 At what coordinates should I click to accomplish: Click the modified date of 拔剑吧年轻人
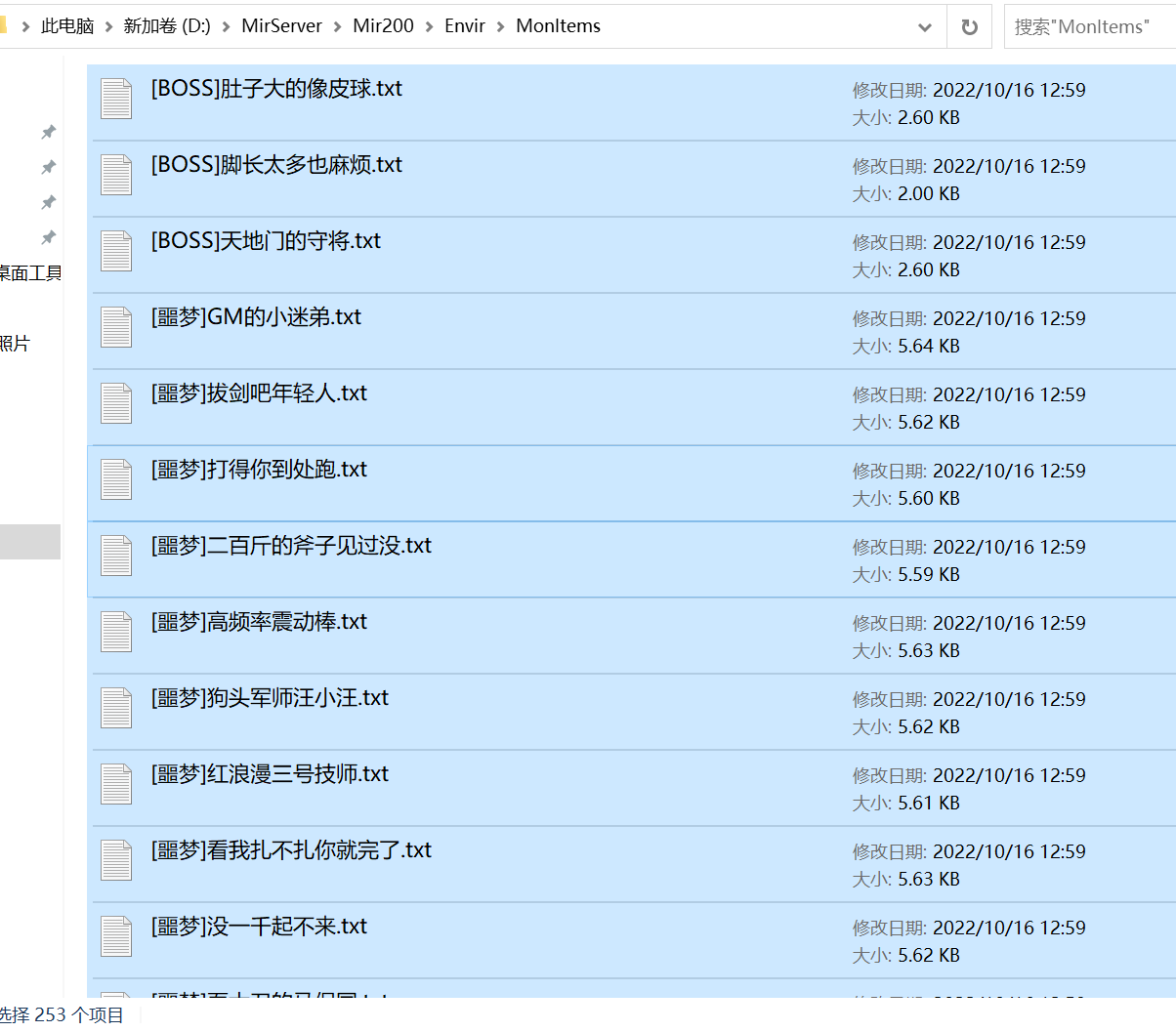coord(1009,394)
